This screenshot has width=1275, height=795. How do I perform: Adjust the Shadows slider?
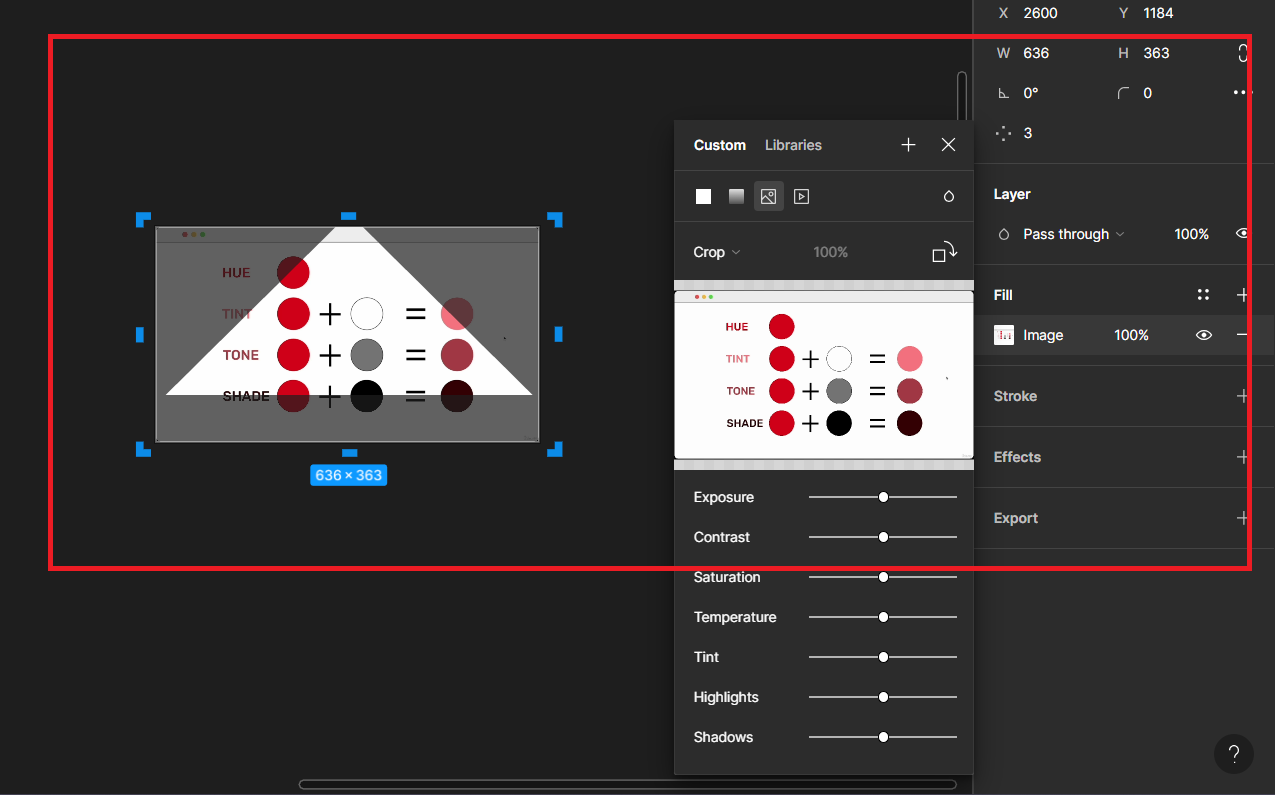pyautogui.click(x=883, y=737)
